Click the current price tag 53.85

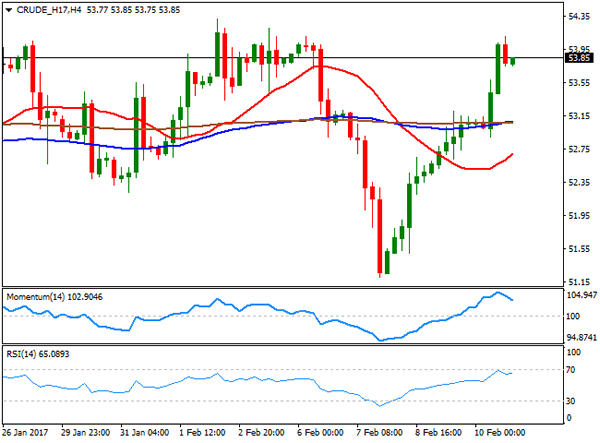coord(579,58)
